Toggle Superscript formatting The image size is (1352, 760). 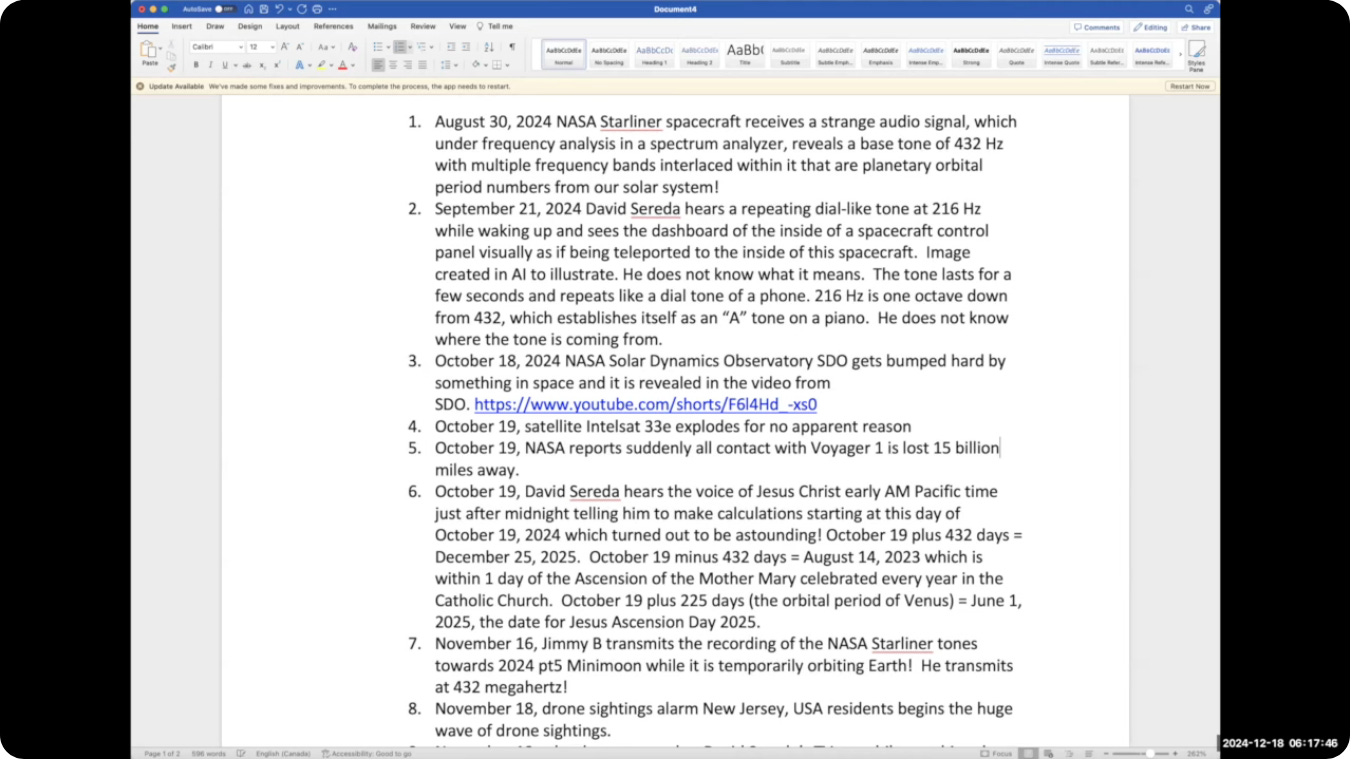(x=277, y=65)
